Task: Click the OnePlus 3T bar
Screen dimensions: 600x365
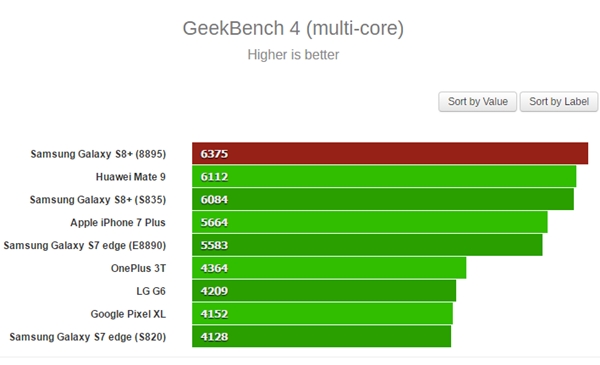Action: (329, 268)
